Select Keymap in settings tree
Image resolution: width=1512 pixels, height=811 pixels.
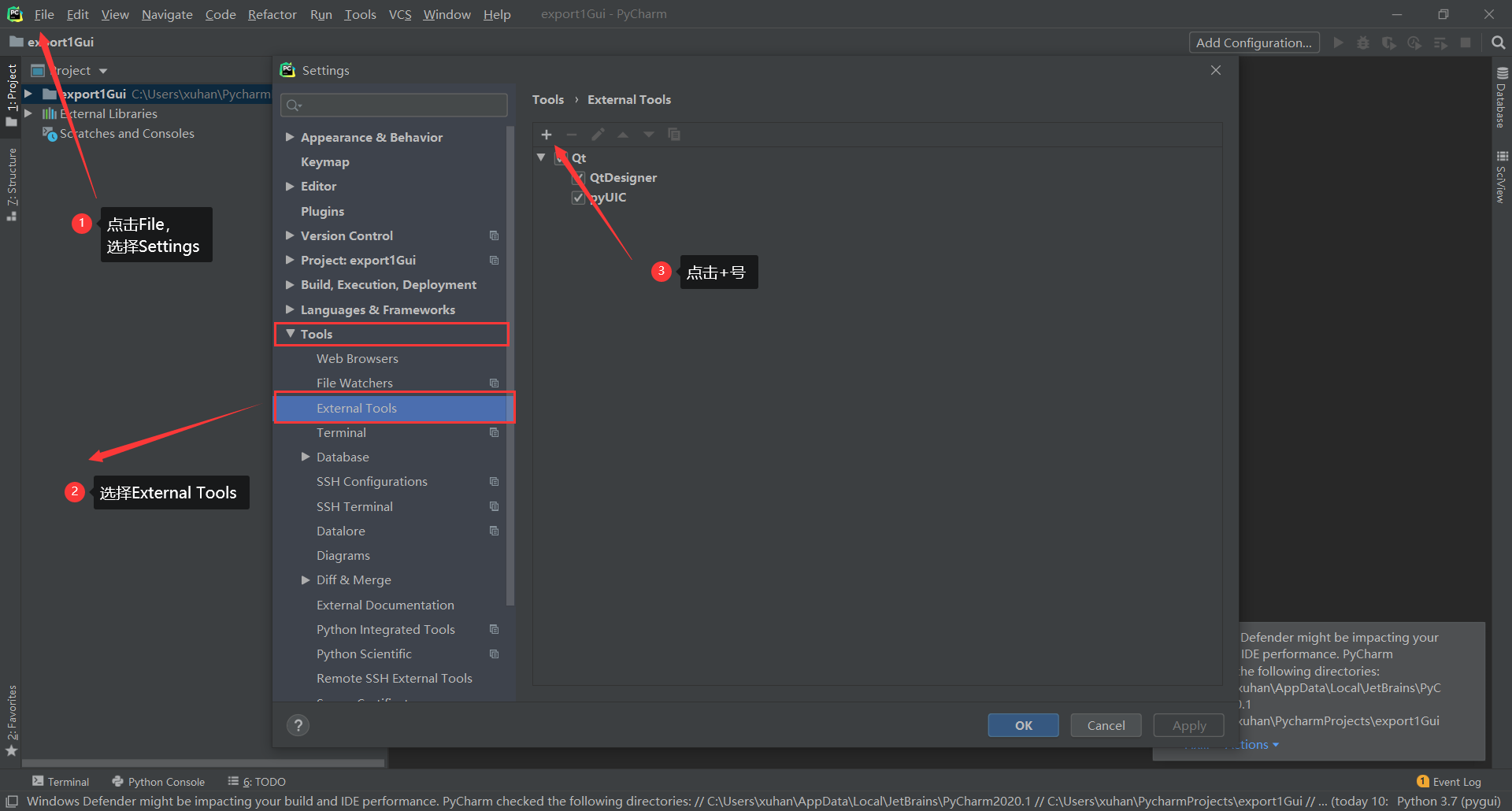(x=324, y=161)
